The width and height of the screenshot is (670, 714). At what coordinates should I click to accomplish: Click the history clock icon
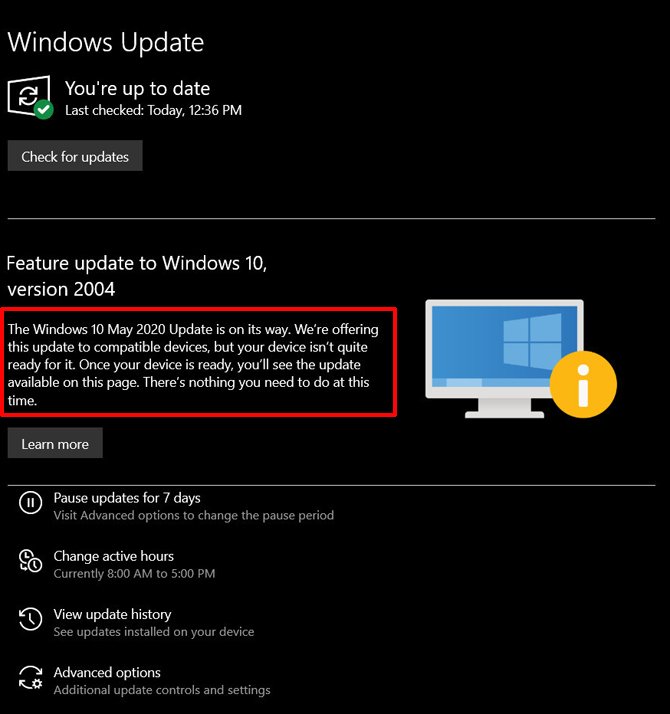click(x=31, y=619)
